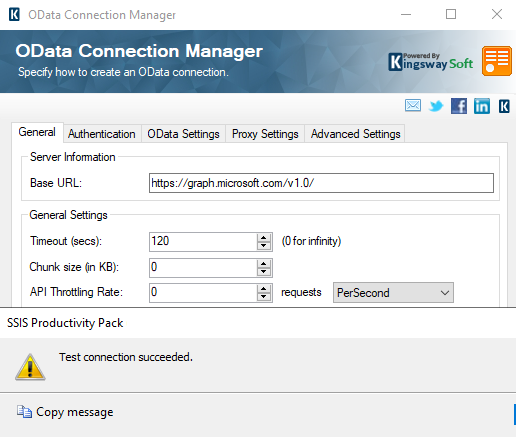The image size is (516, 437).
Task: Click the KingswaySoft K icon beside LinkedIn
Action: [504, 106]
